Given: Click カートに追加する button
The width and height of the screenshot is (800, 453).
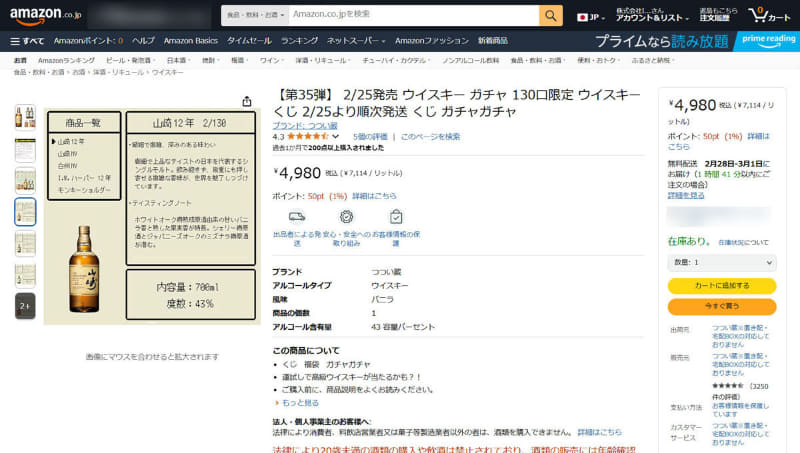Looking at the screenshot, I should pos(721,285).
